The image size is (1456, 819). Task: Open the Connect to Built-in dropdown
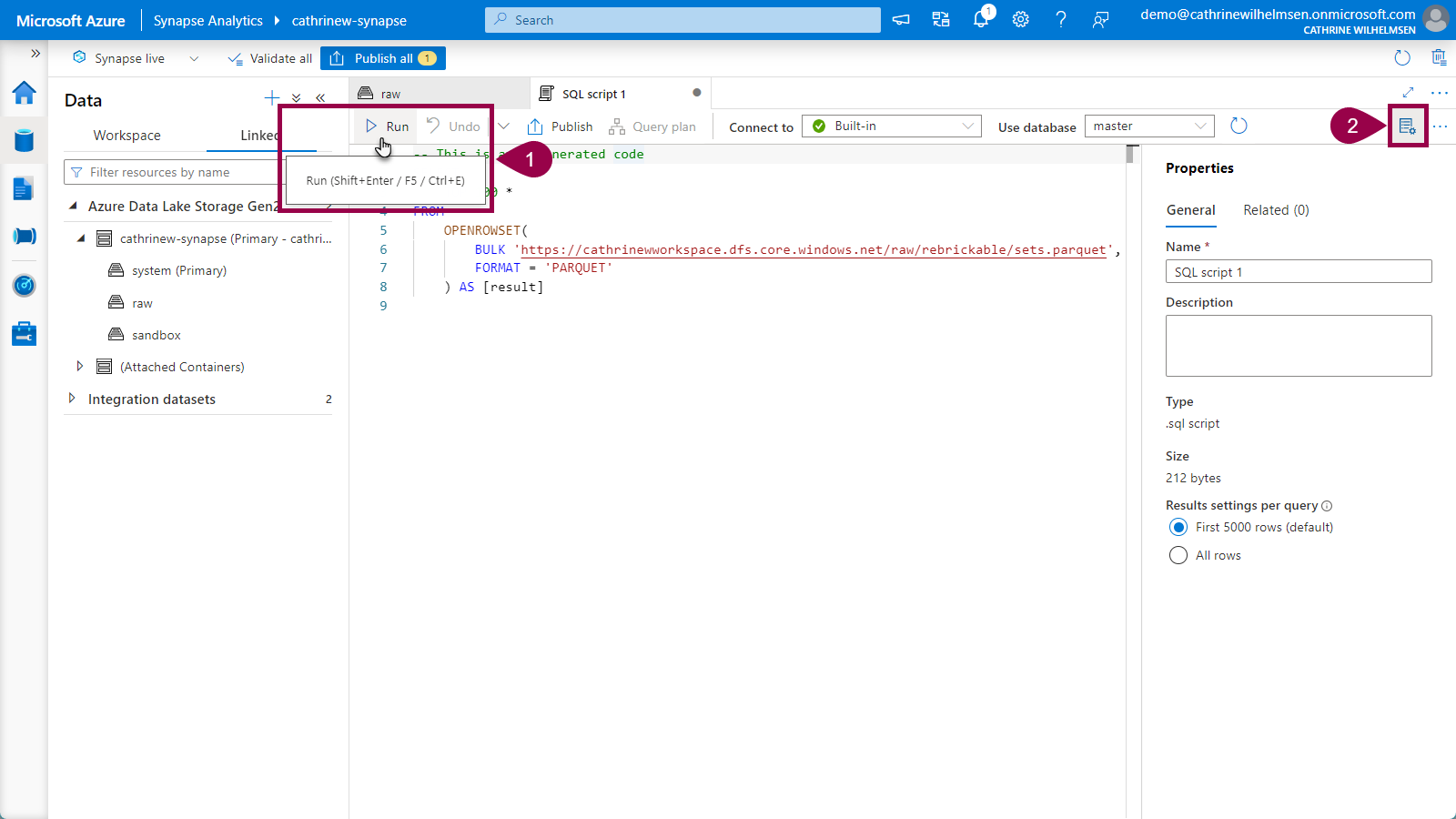(891, 126)
